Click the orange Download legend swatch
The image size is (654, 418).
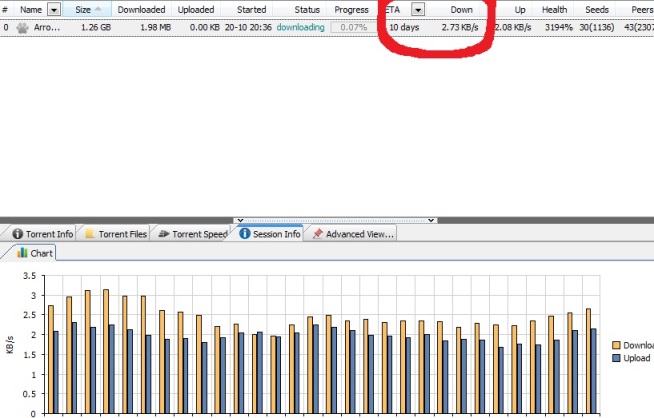coord(616,345)
